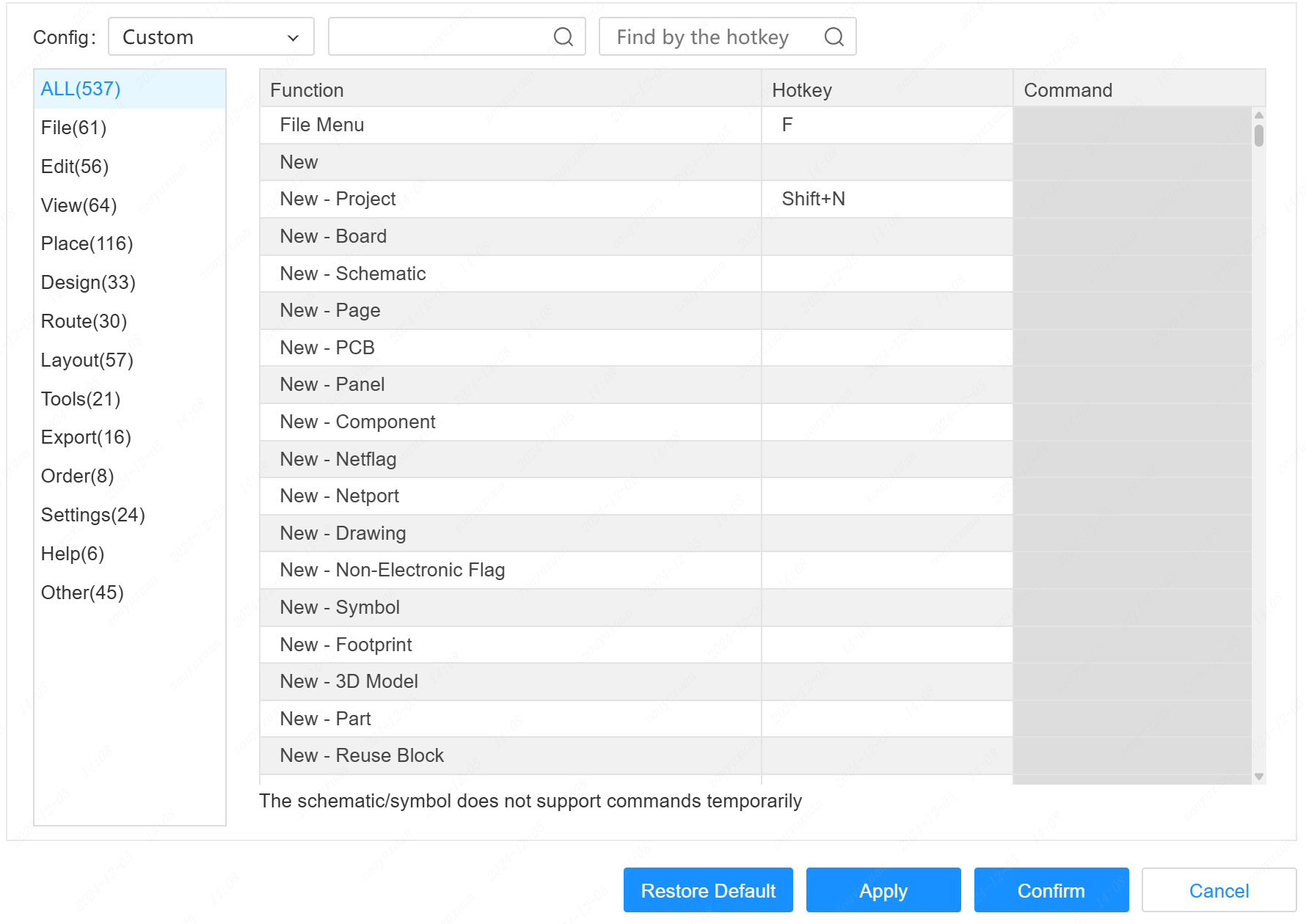Viewport: 1306px width, 924px height.
Task: Open the Config dropdown set to Custom
Action: (211, 37)
